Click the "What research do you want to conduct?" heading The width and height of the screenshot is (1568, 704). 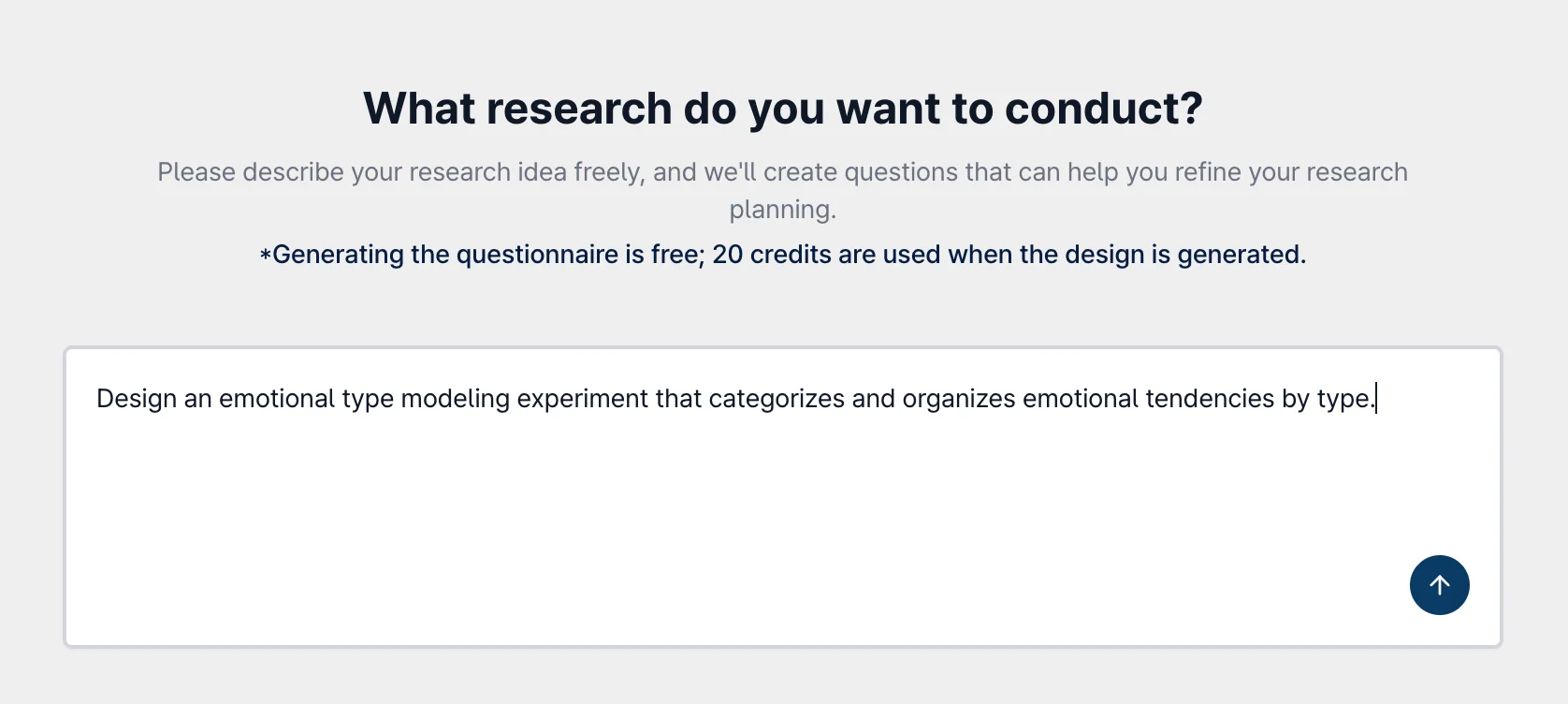click(783, 109)
